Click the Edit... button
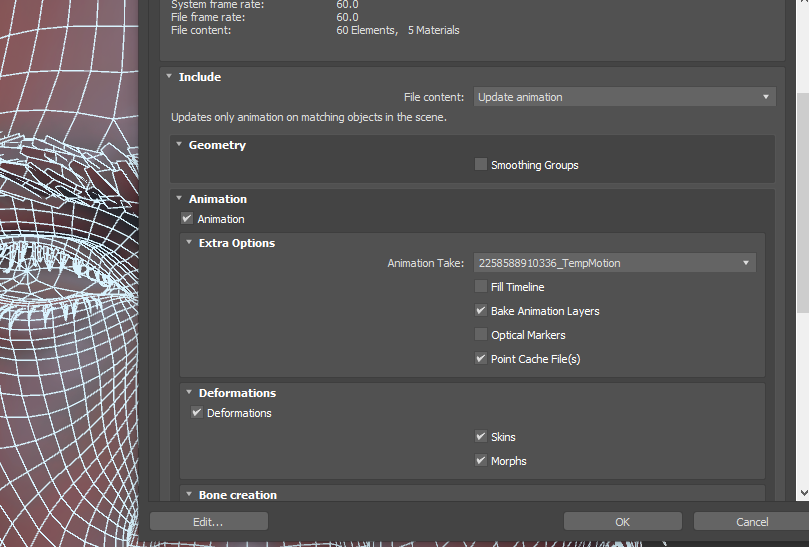809x547 pixels. pyautogui.click(x=209, y=522)
